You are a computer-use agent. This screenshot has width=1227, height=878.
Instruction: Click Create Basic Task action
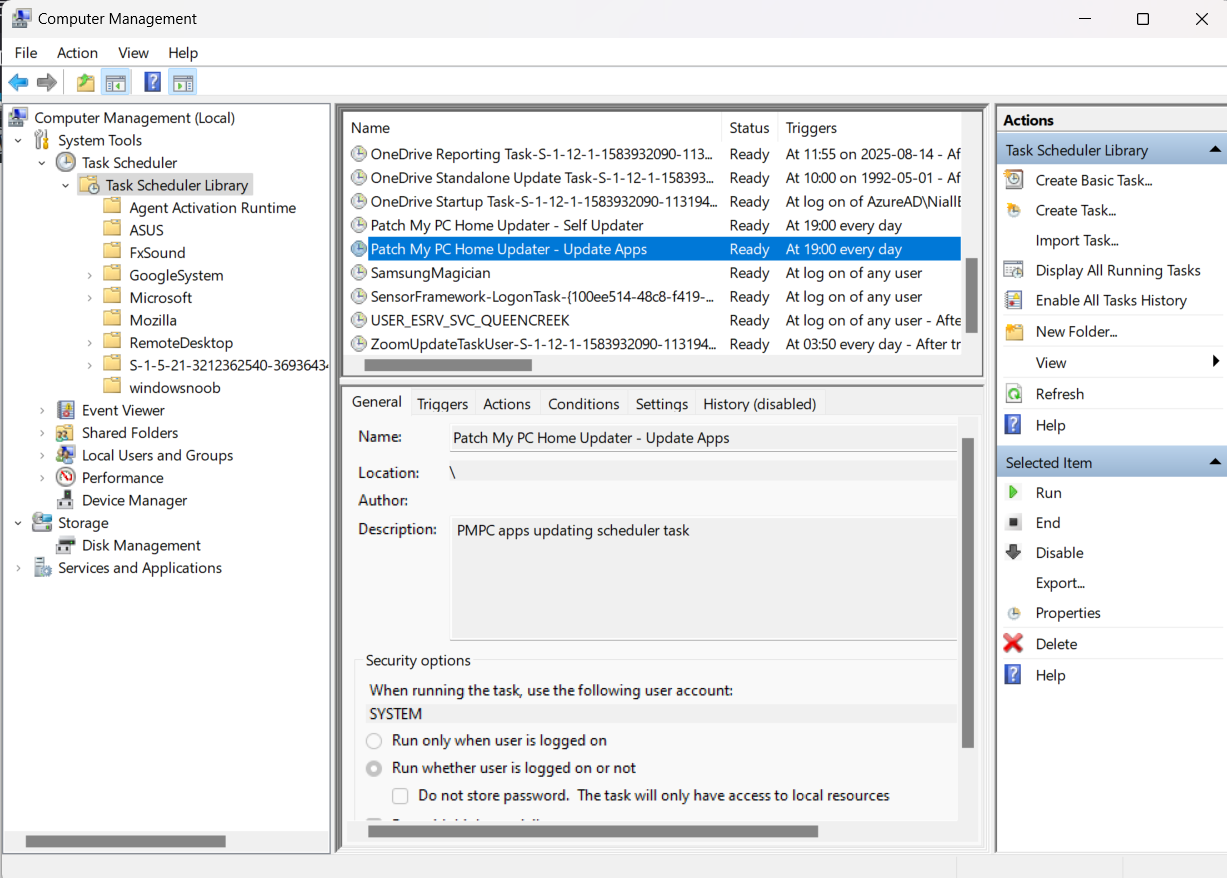point(1093,180)
